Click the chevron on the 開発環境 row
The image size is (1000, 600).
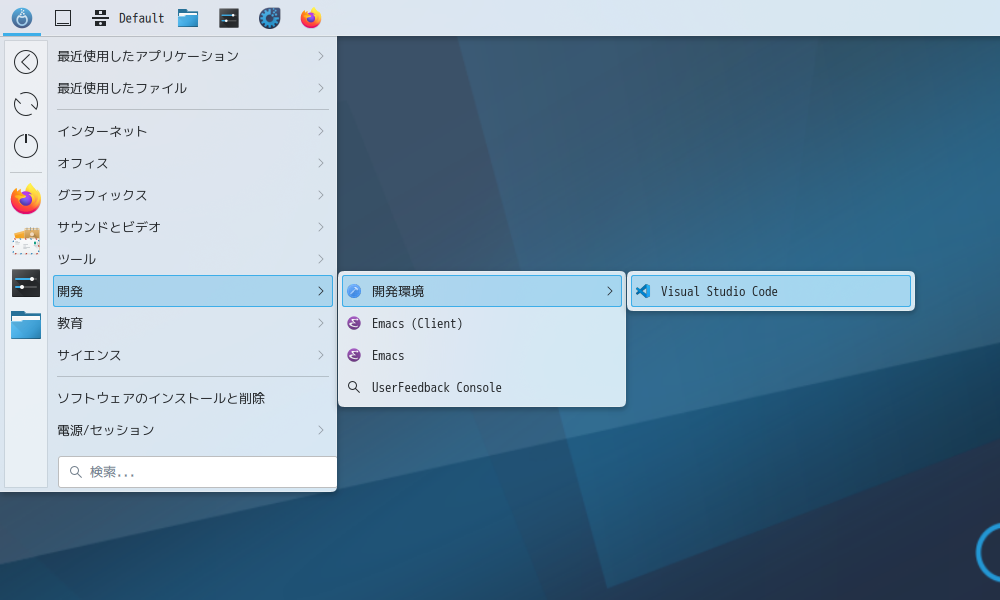point(610,291)
